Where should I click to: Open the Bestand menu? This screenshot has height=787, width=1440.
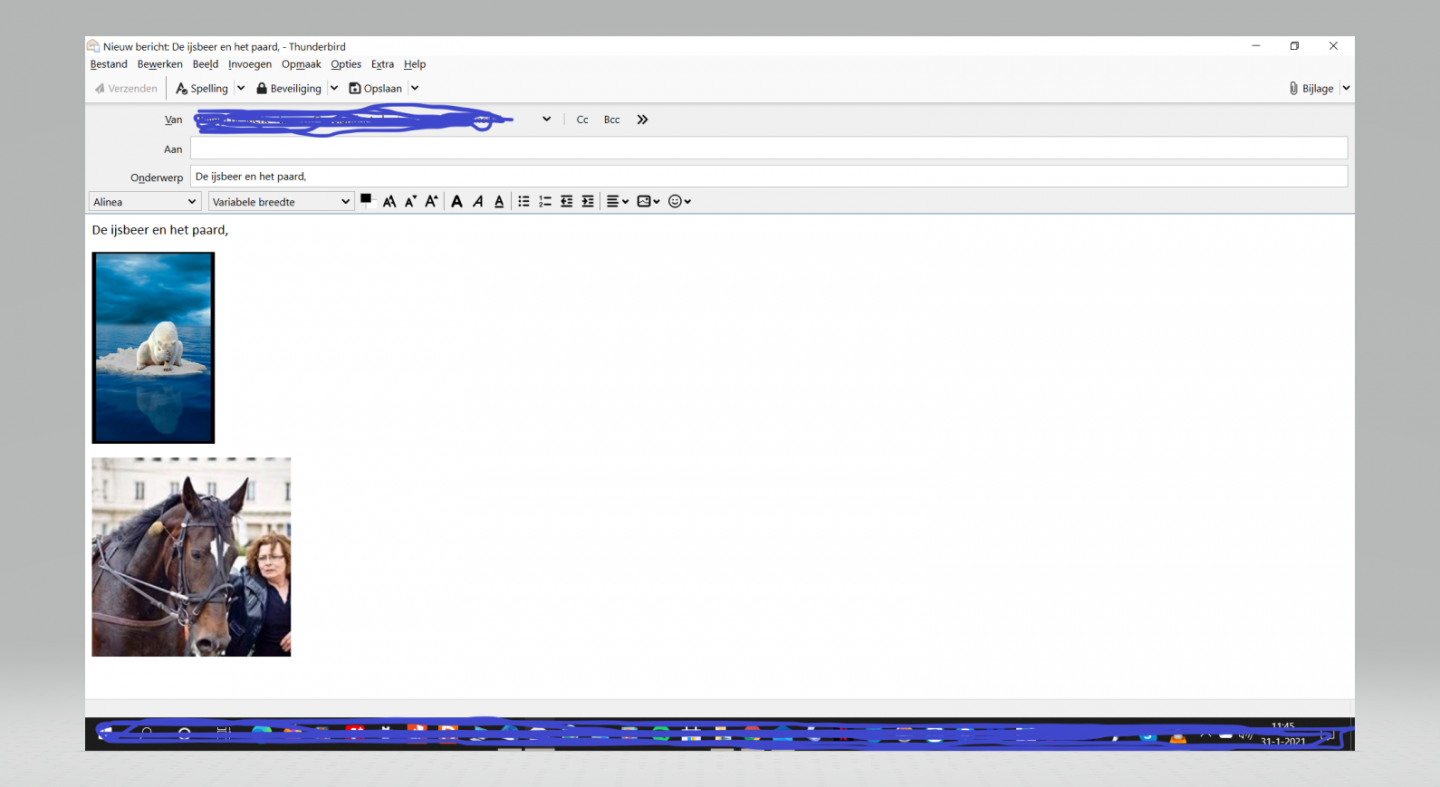click(109, 64)
